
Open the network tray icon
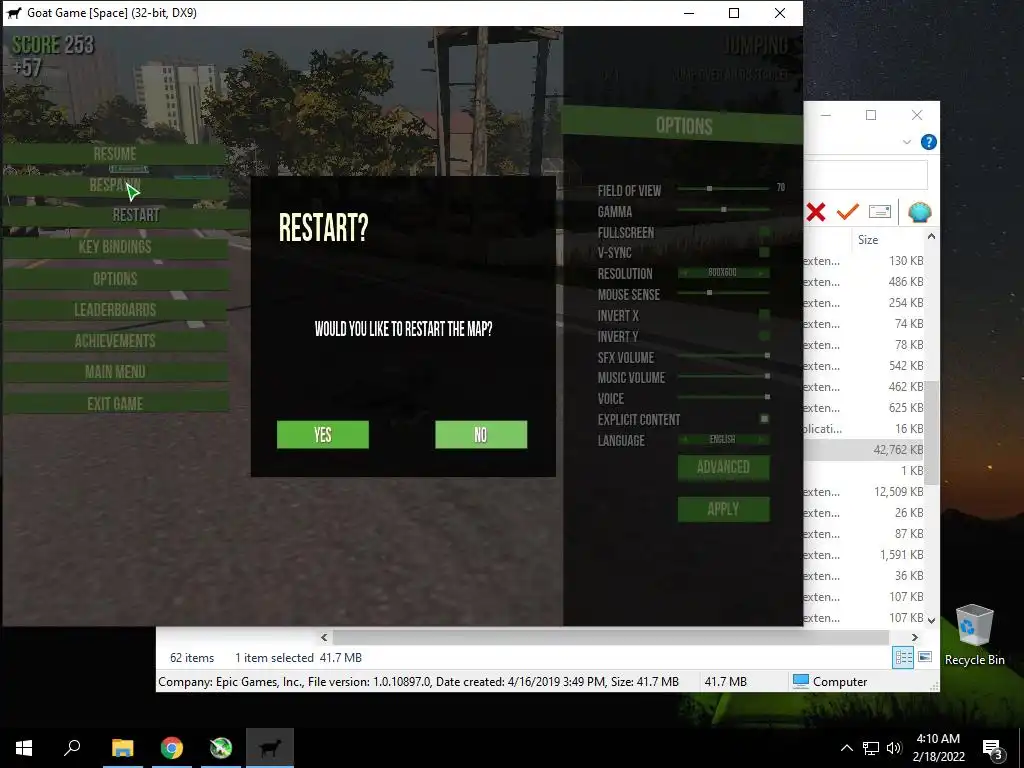pos(871,748)
